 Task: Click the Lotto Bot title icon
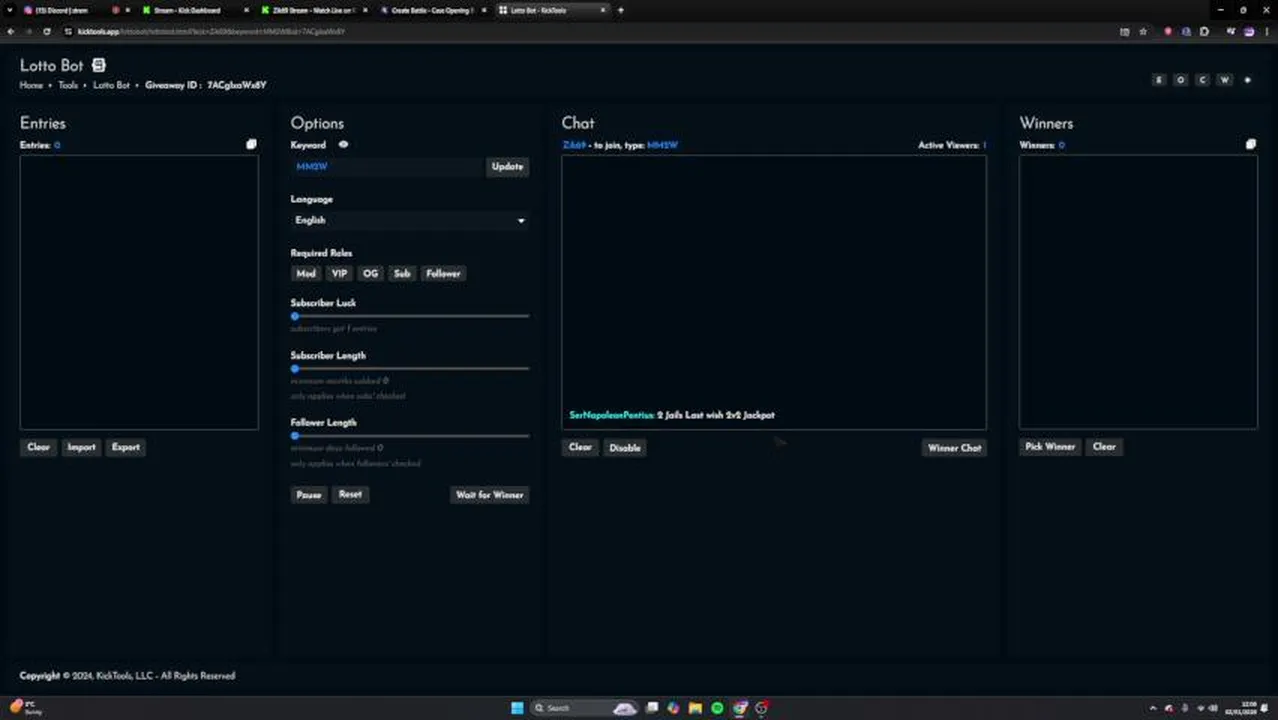pyautogui.click(x=98, y=65)
